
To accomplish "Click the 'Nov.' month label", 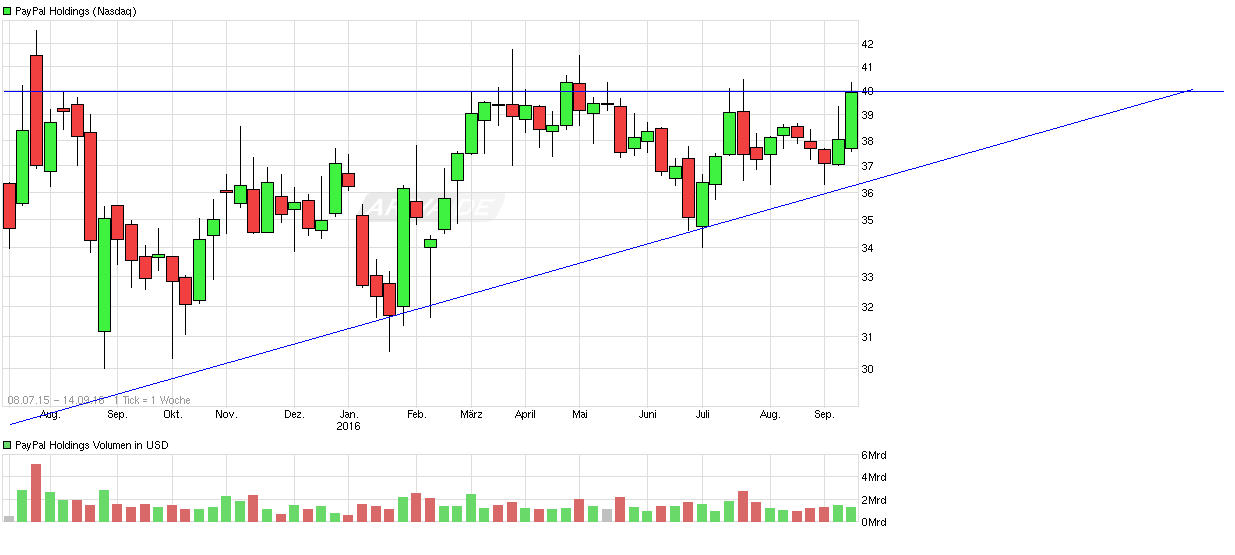I will tap(226, 414).
